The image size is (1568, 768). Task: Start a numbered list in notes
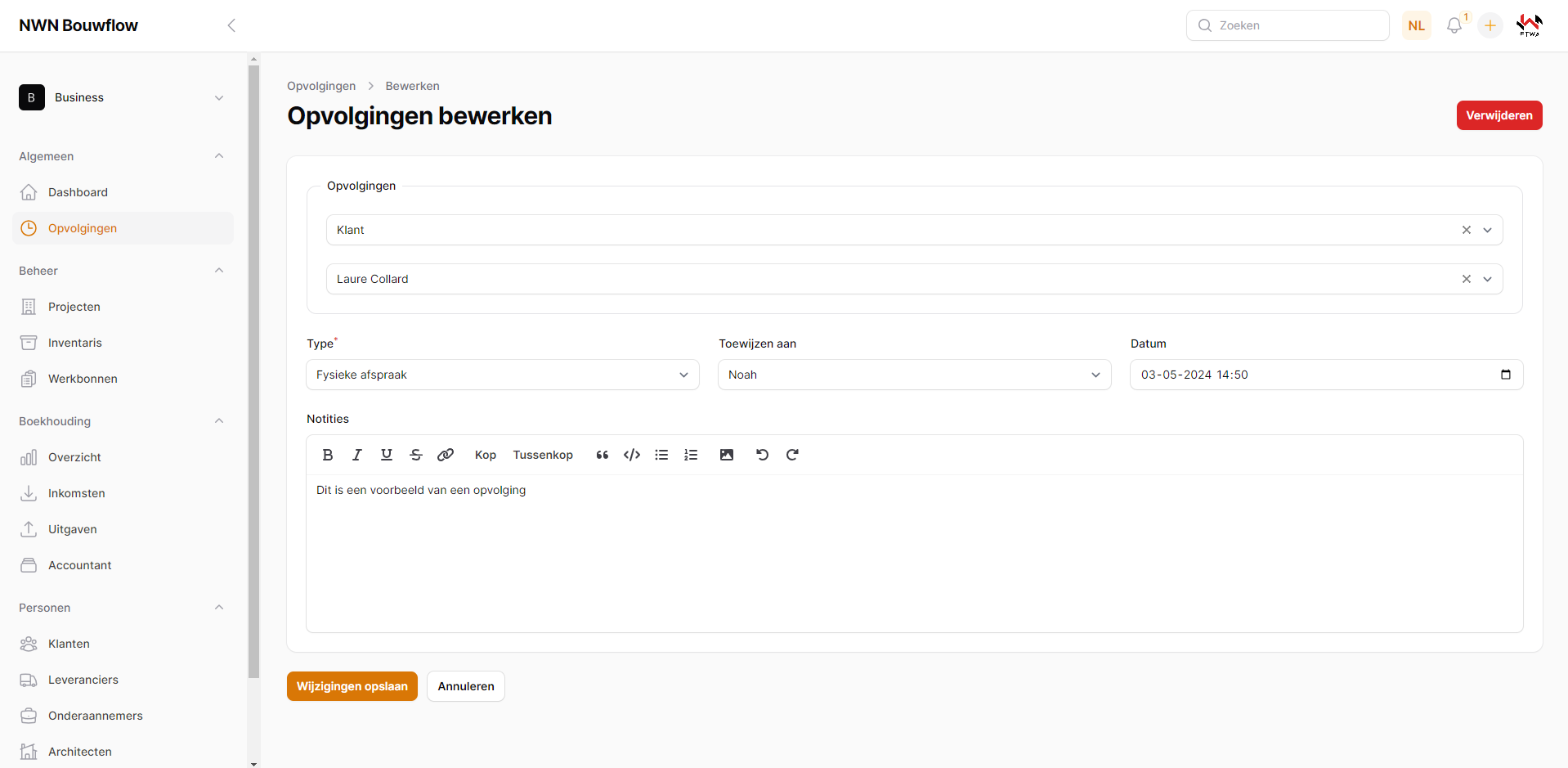(691, 455)
